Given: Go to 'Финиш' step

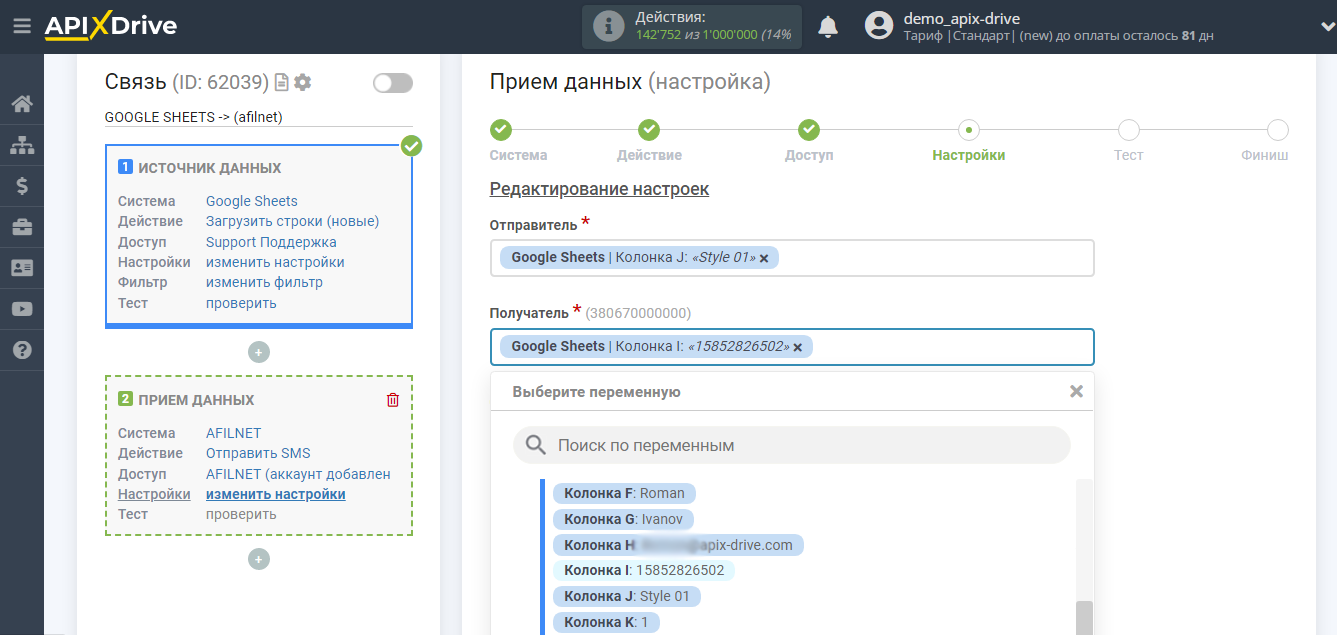Looking at the screenshot, I should pos(1277,129).
